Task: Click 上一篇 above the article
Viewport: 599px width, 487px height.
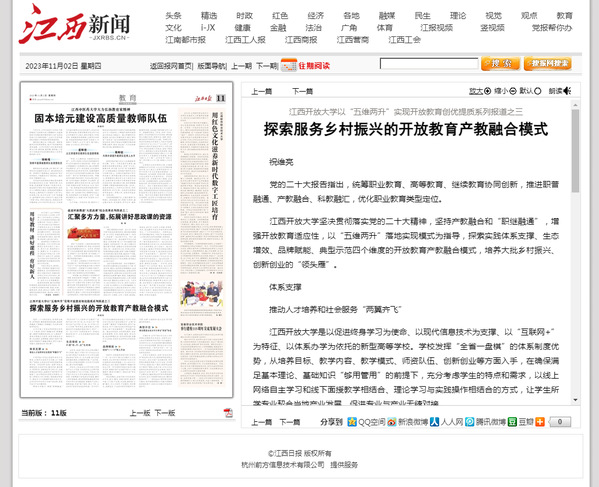Action: [262, 91]
